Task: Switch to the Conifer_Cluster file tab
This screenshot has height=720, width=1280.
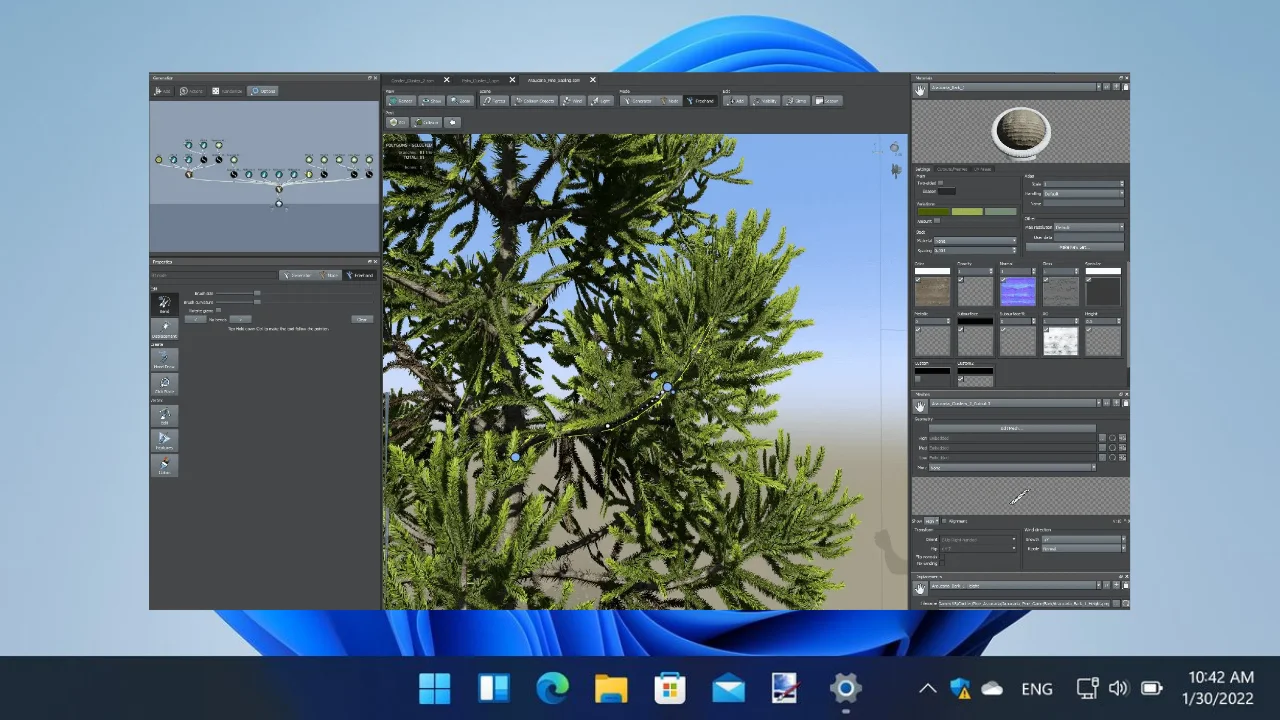Action: [412, 80]
